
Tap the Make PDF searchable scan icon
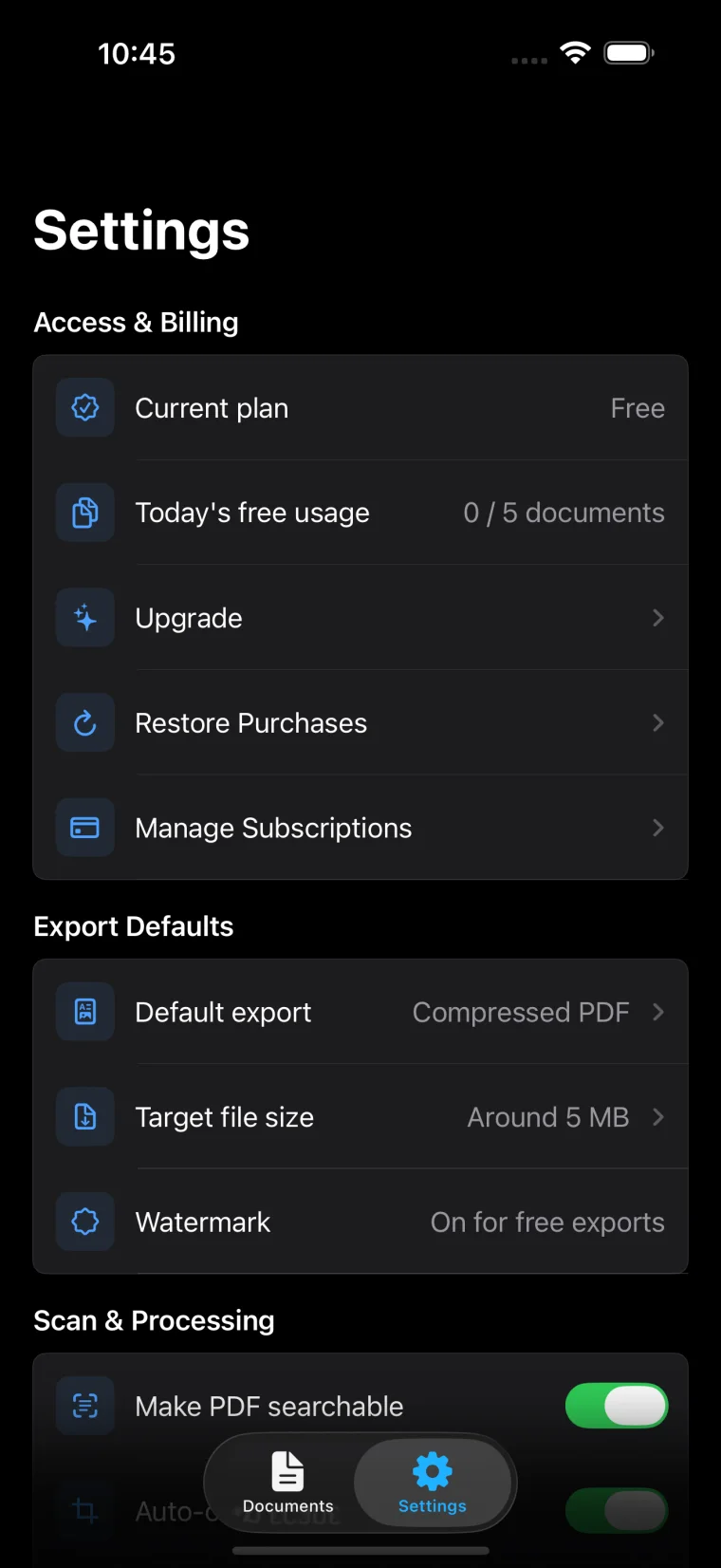pos(85,1406)
